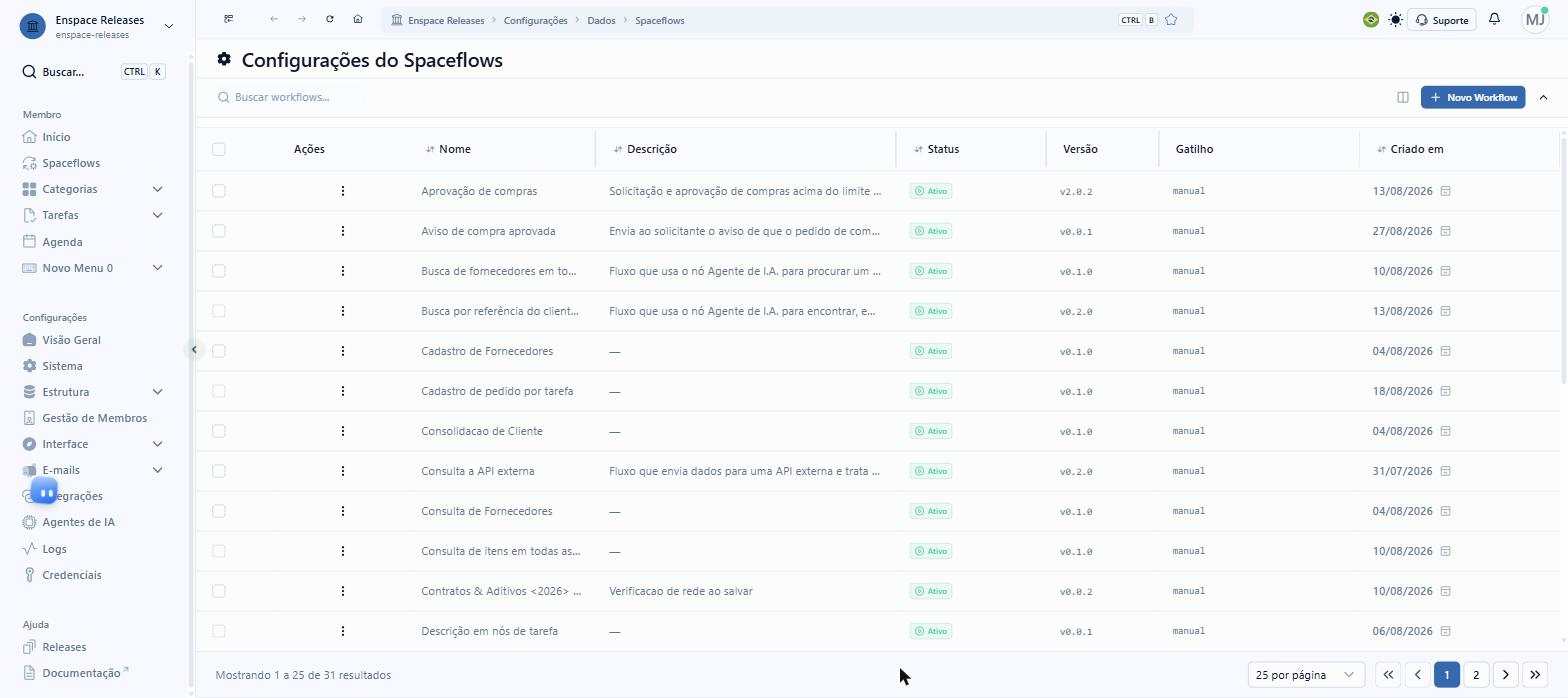The height and width of the screenshot is (698, 1568).
Task: Go forward with the right arrow icon
Action: click(302, 19)
